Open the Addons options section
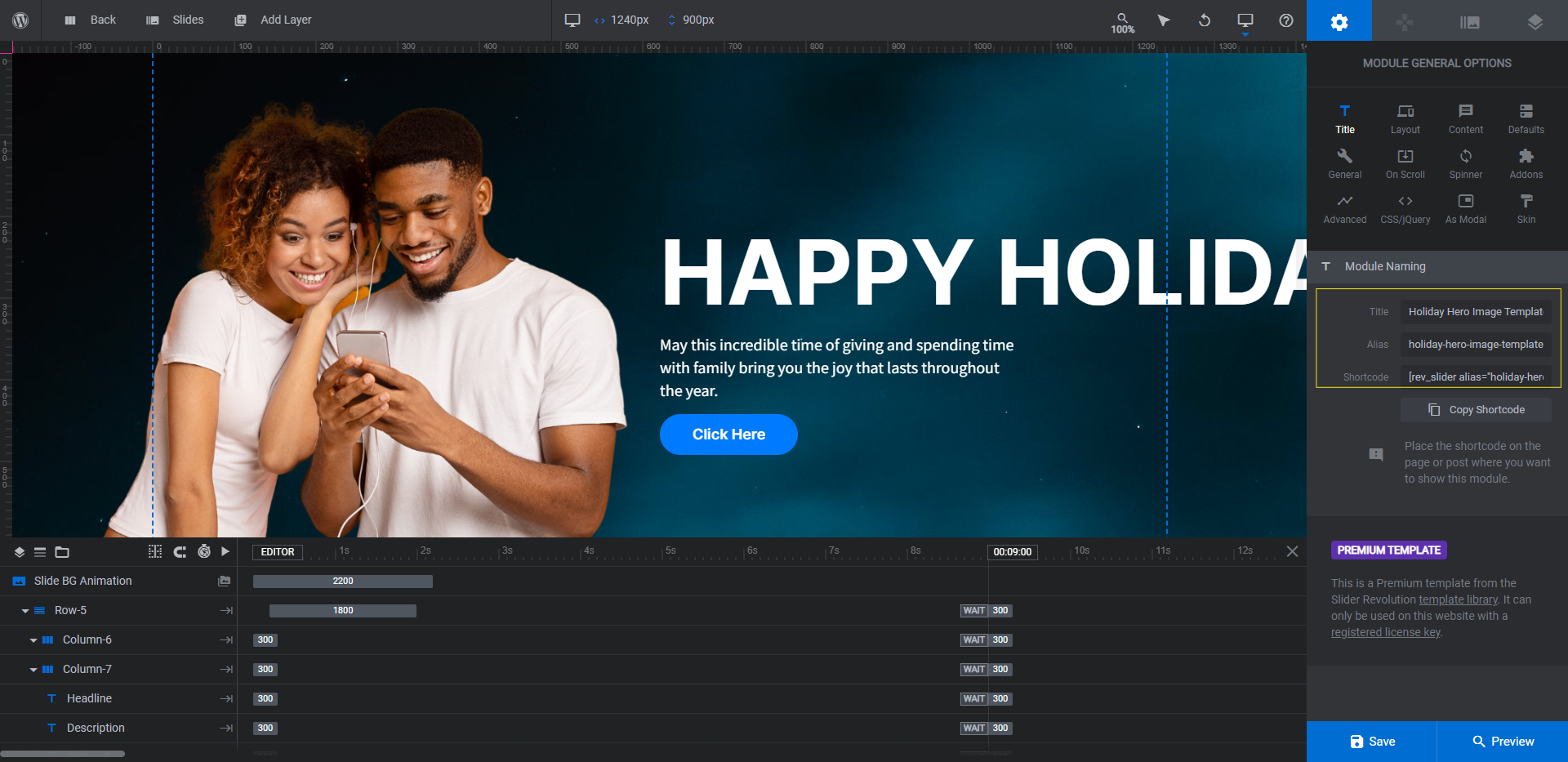The width and height of the screenshot is (1568, 762). click(1526, 164)
